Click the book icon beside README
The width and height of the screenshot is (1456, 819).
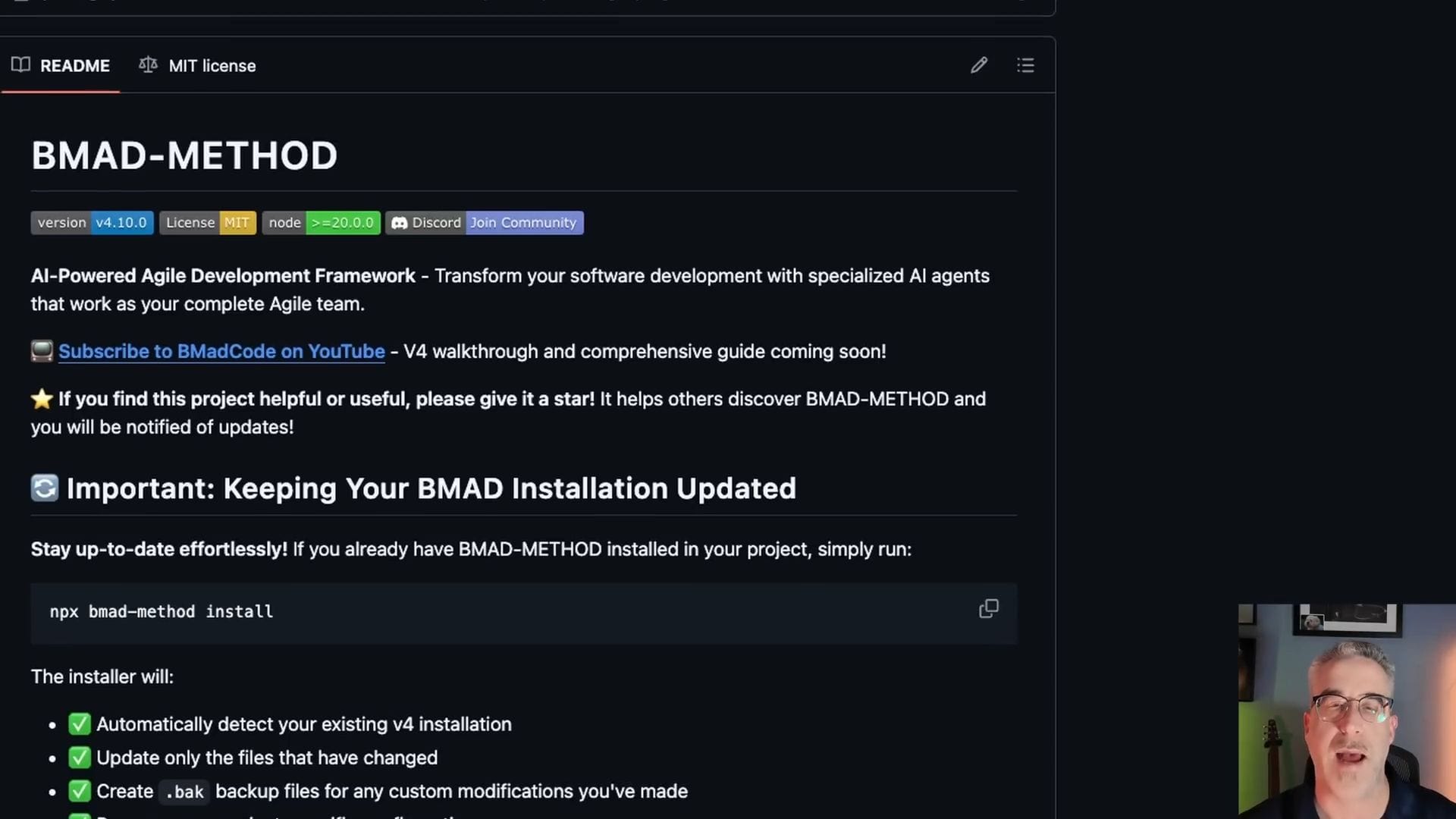click(21, 65)
